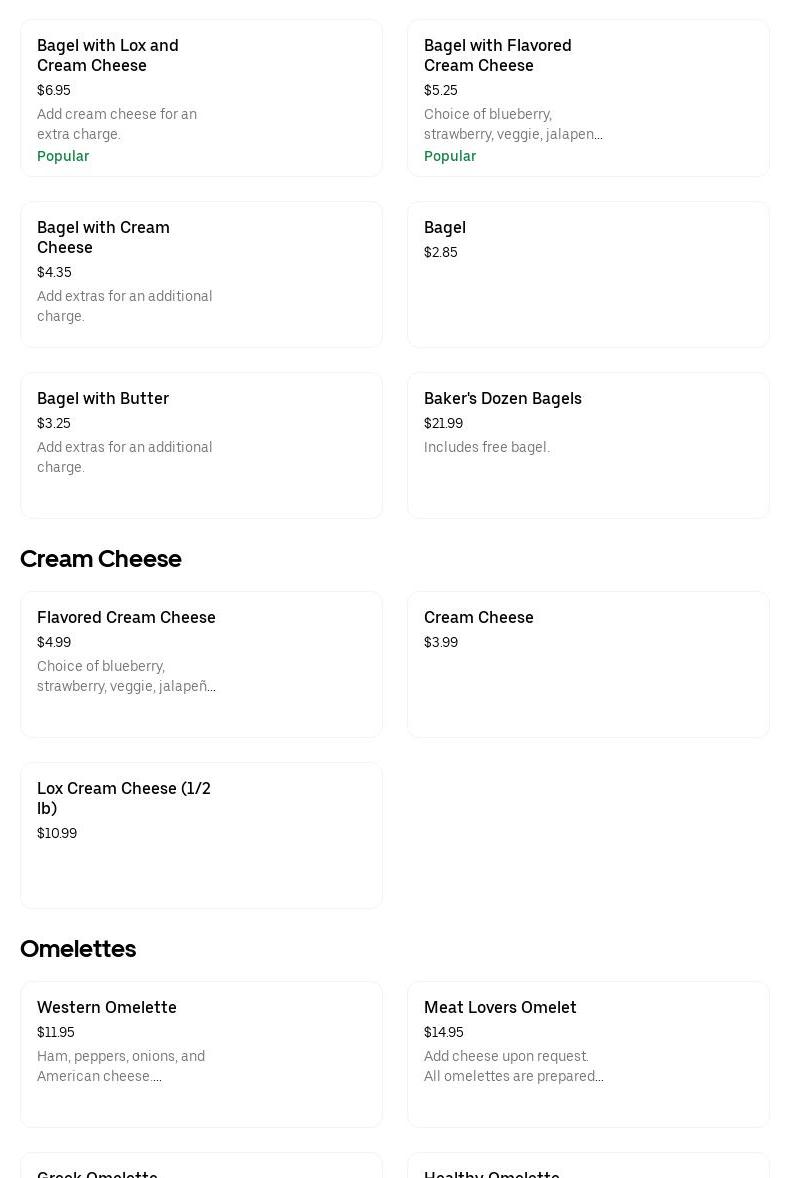Click the "Includes free bagel." description text

coord(487,447)
